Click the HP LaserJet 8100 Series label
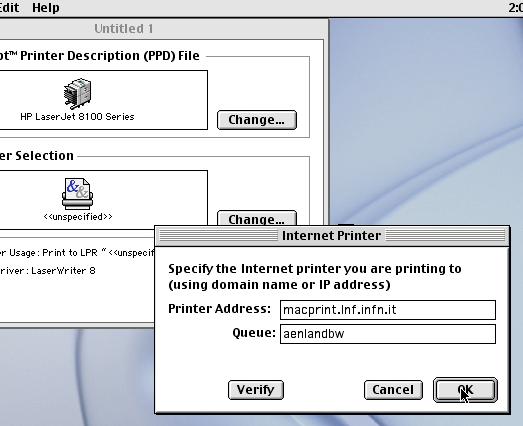This screenshot has width=523, height=426. pos(77,117)
